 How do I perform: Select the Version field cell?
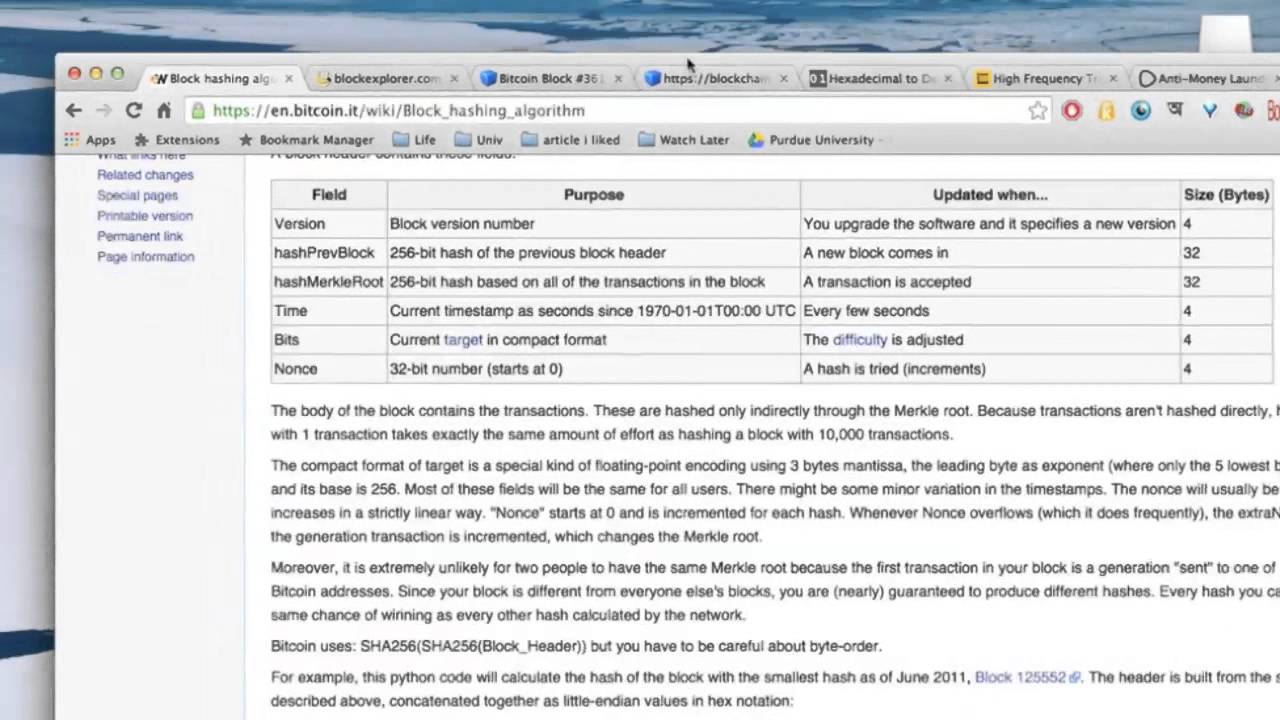329,224
